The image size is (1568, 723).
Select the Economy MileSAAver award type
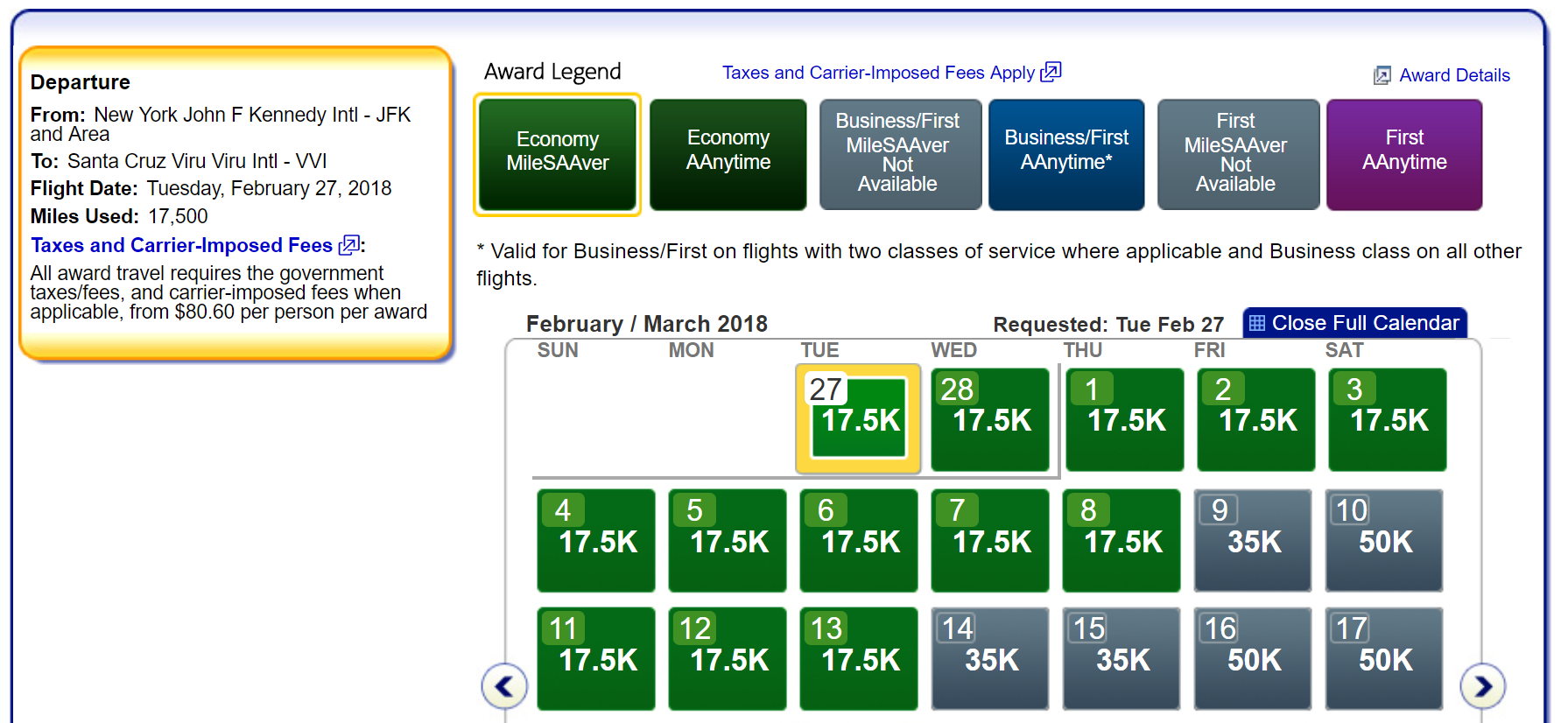[558, 154]
